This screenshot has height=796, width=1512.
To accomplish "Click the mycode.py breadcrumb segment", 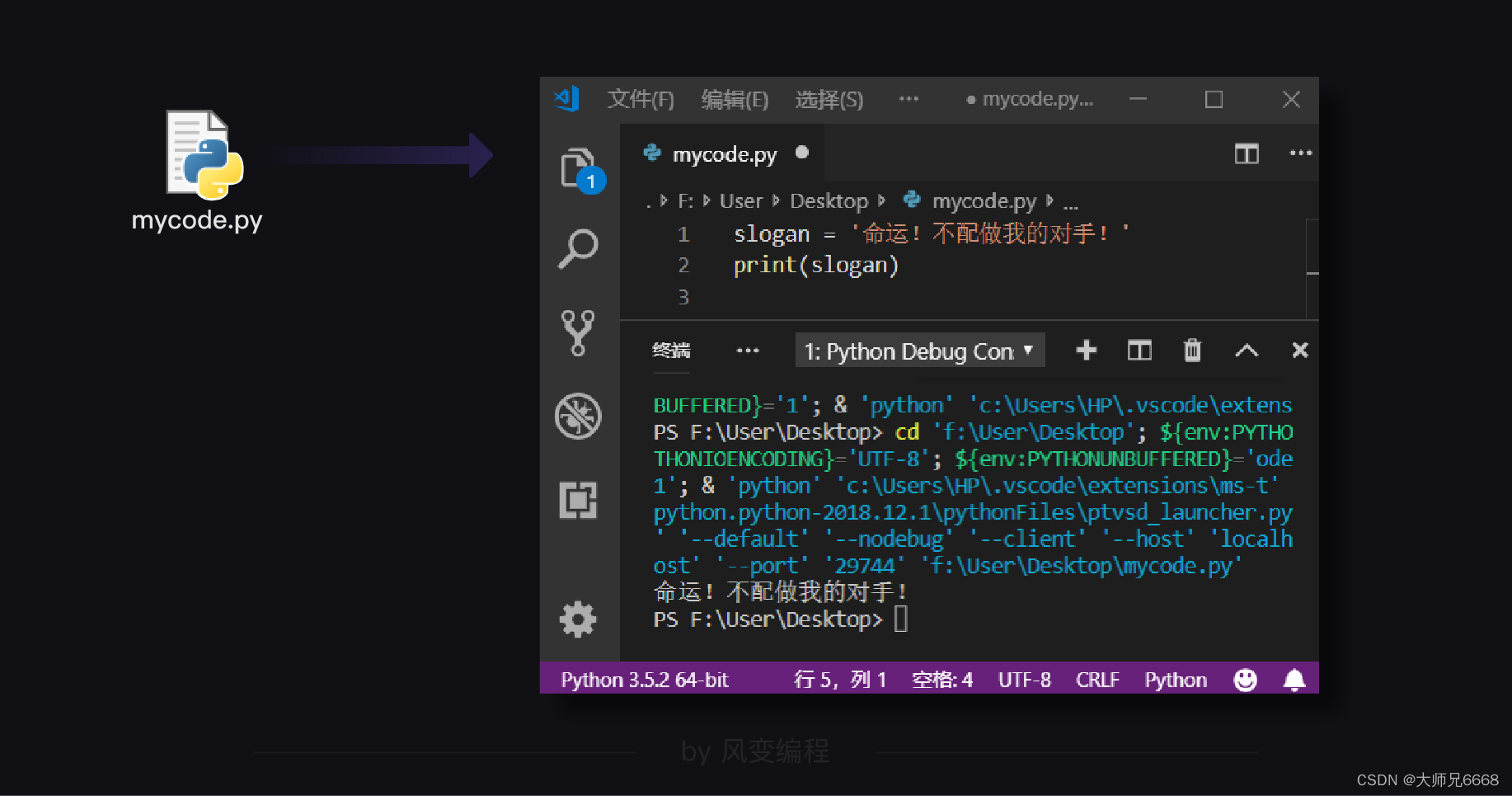I will pyautogui.click(x=984, y=201).
